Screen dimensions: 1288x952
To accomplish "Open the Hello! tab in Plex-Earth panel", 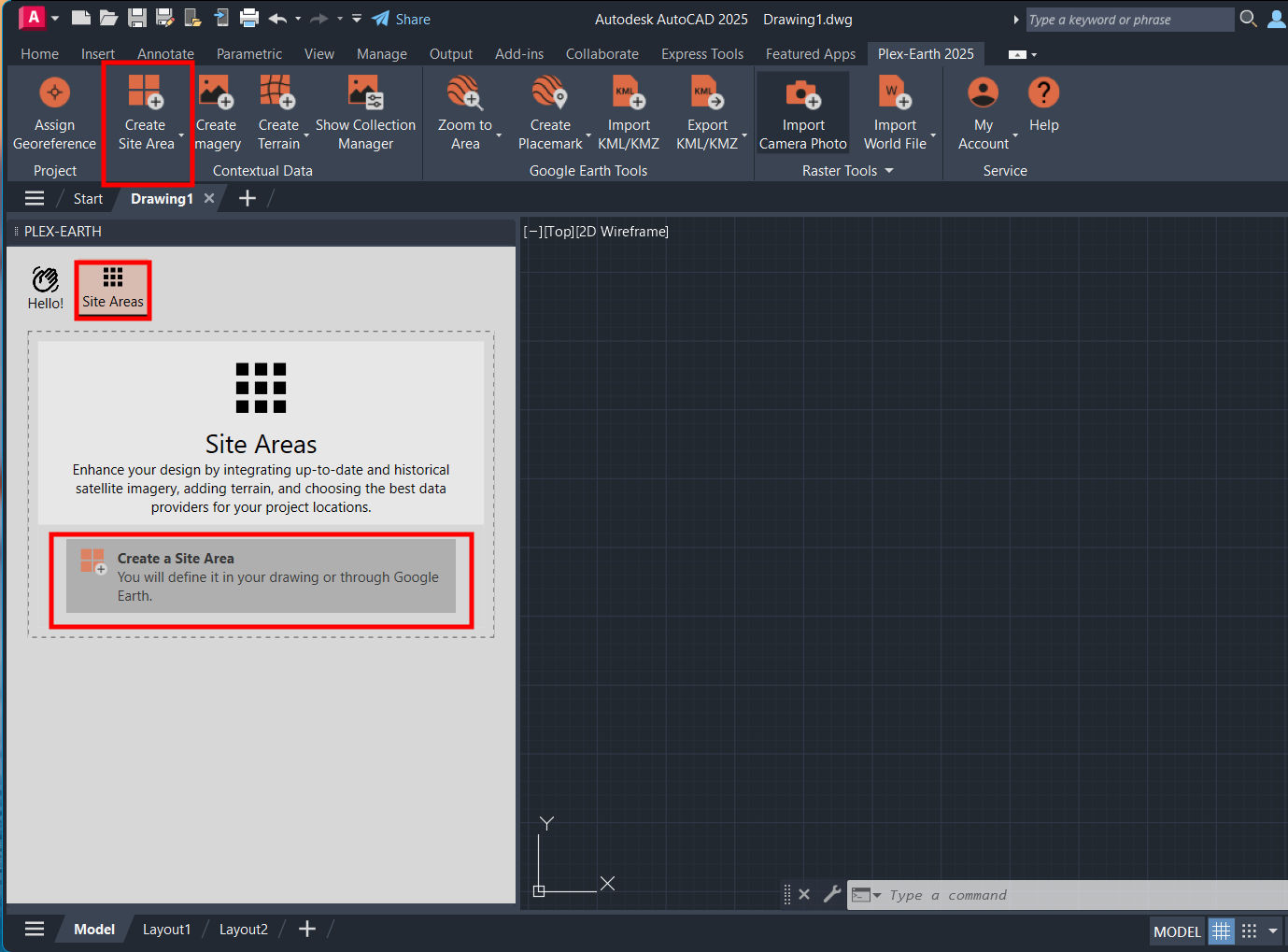I will point(46,289).
